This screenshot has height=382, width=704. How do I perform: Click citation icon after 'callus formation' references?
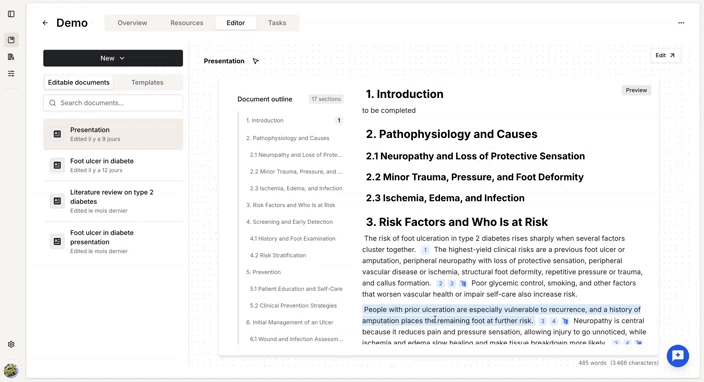(x=463, y=283)
